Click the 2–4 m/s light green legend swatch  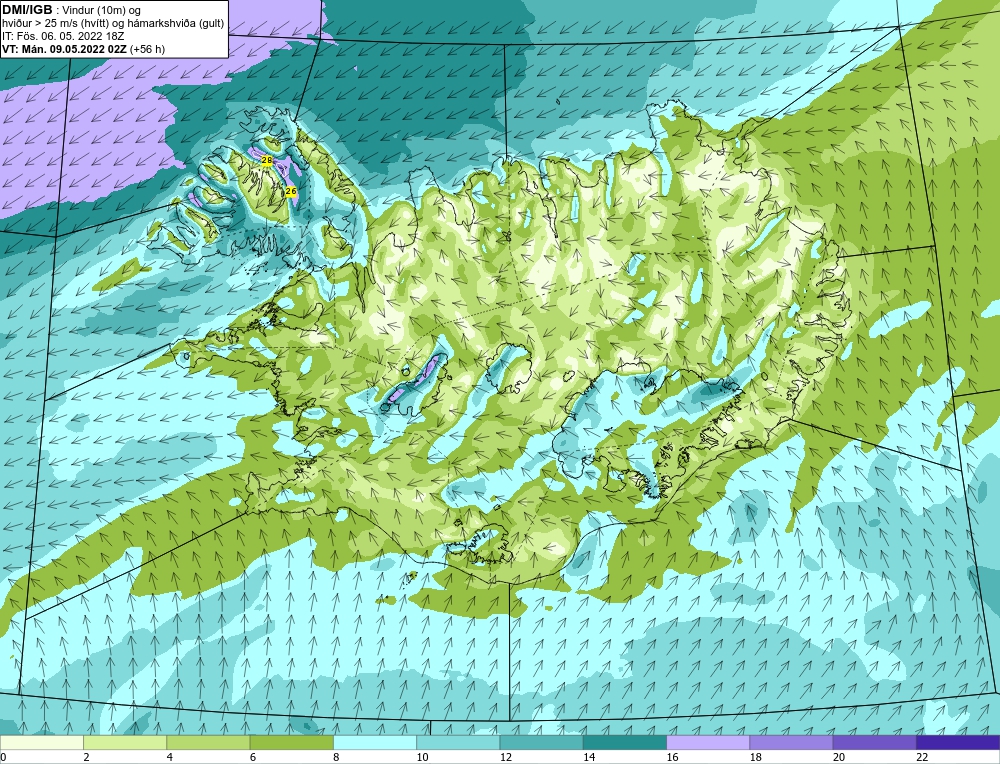point(125,742)
